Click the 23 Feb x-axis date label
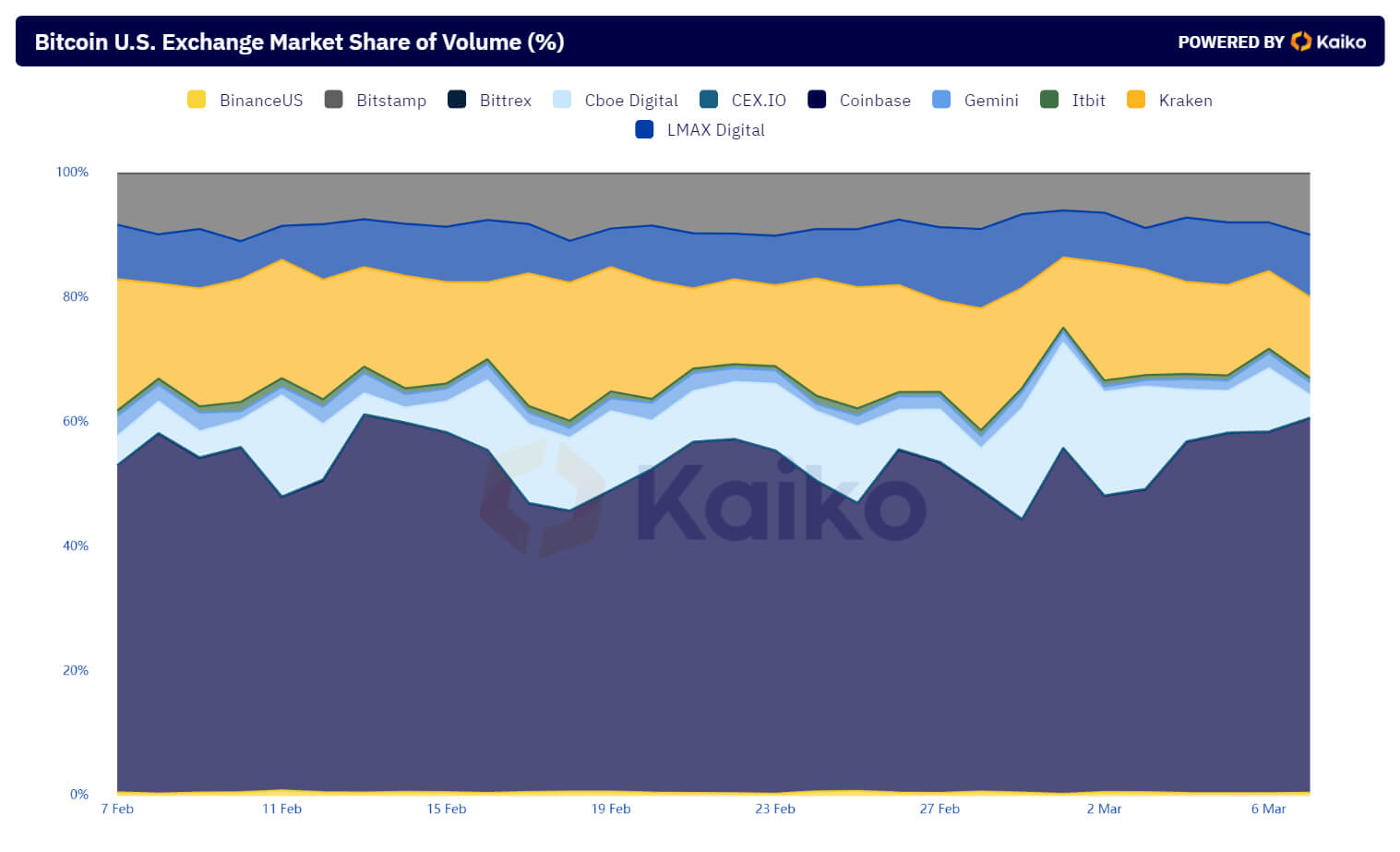Image resolution: width=1400 pixels, height=852 pixels. tap(775, 809)
